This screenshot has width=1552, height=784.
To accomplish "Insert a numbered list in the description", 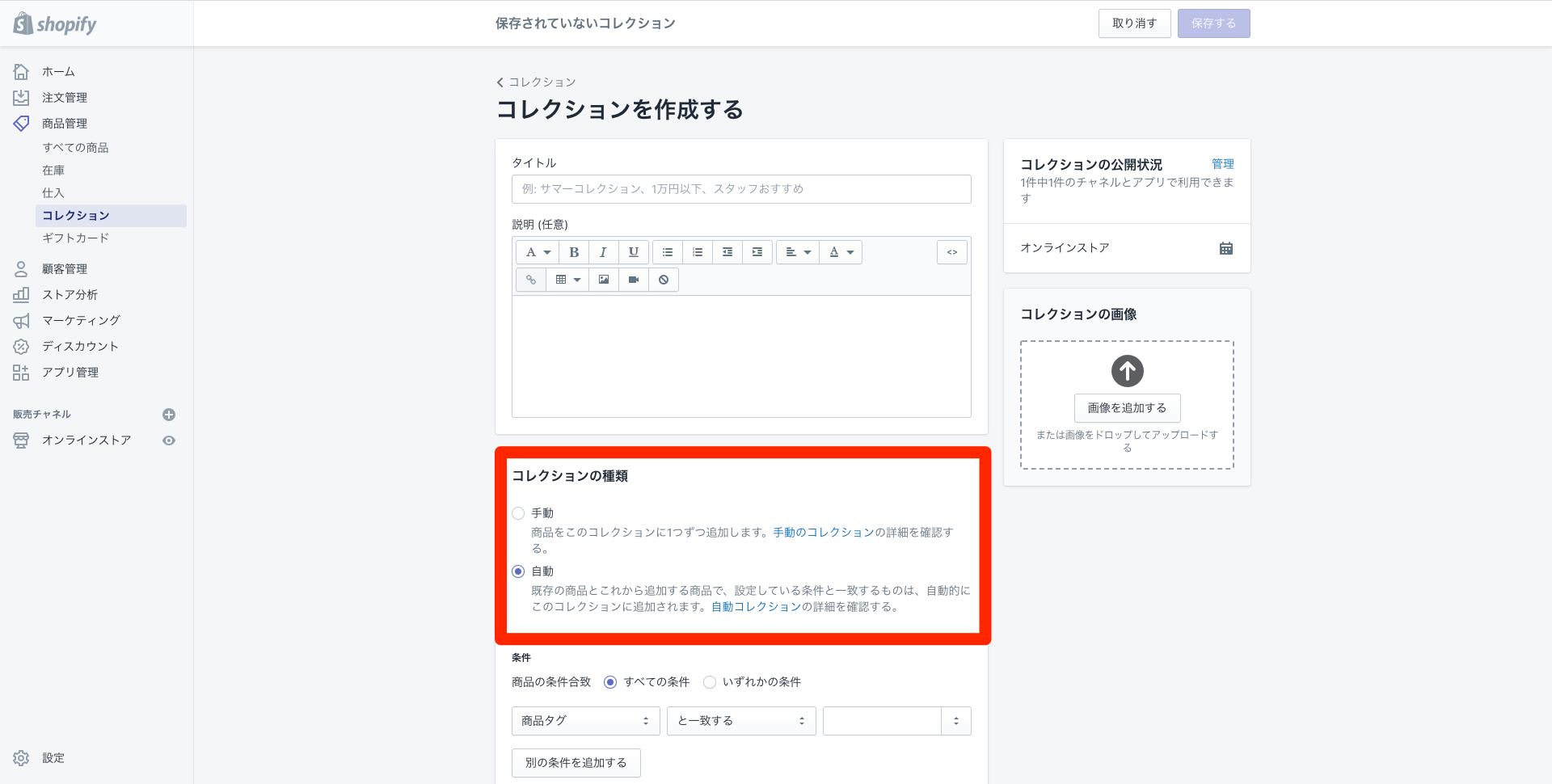I will tap(697, 251).
